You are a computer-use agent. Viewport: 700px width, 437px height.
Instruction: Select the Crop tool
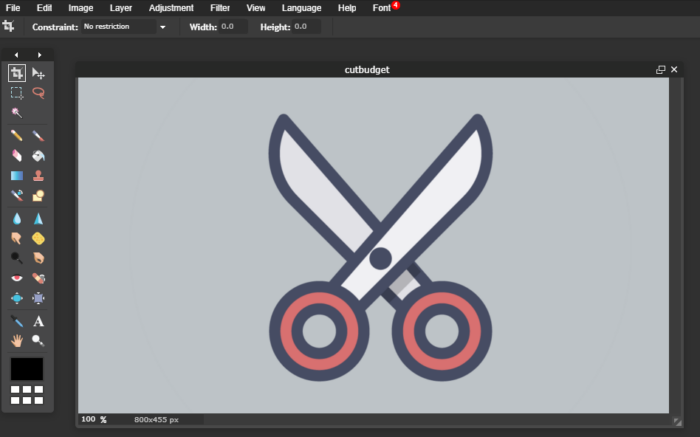pos(17,73)
